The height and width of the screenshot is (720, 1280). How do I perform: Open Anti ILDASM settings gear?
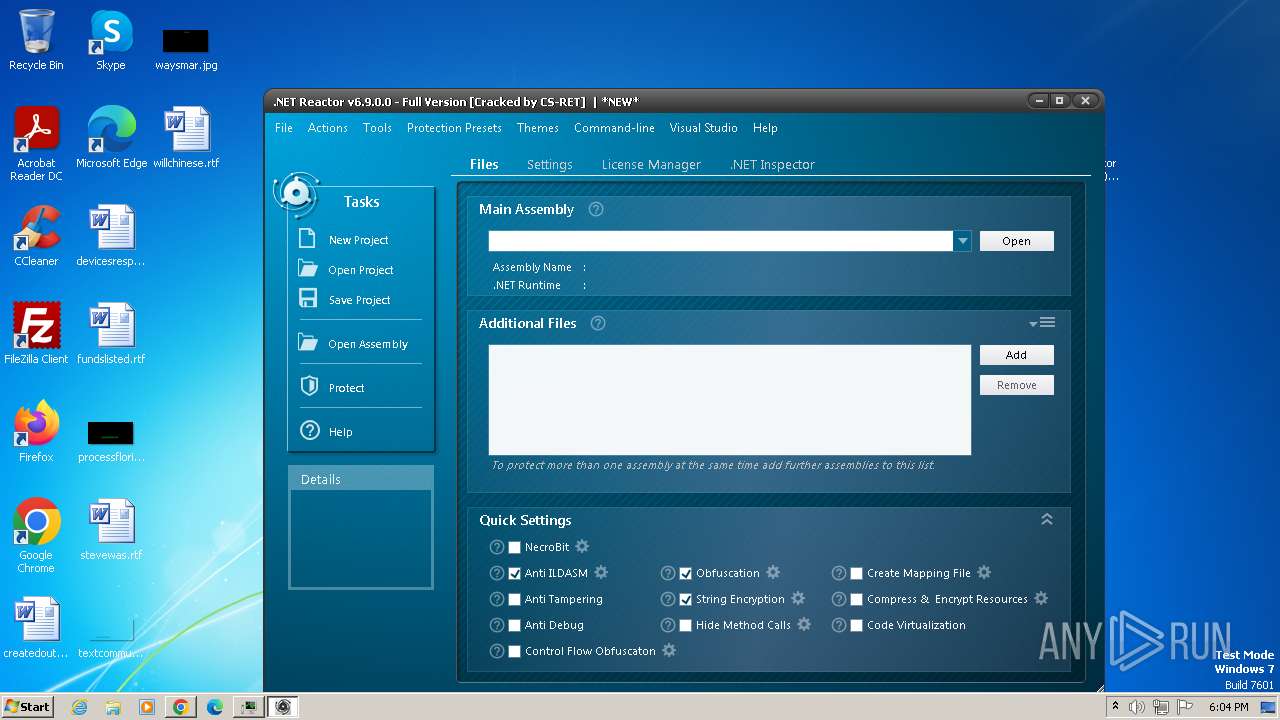point(601,573)
